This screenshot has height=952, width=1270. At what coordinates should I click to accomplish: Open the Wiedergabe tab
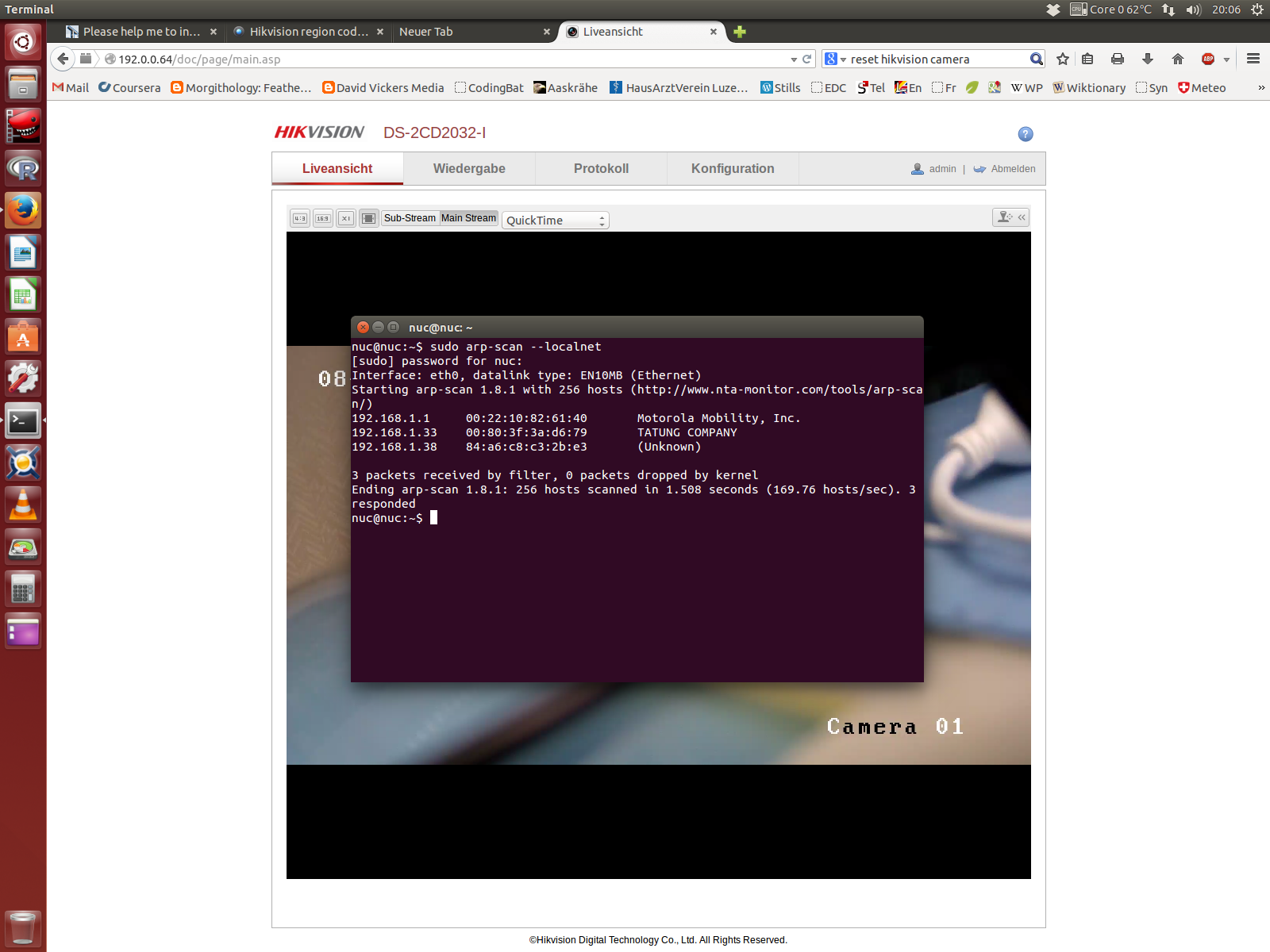tap(469, 168)
